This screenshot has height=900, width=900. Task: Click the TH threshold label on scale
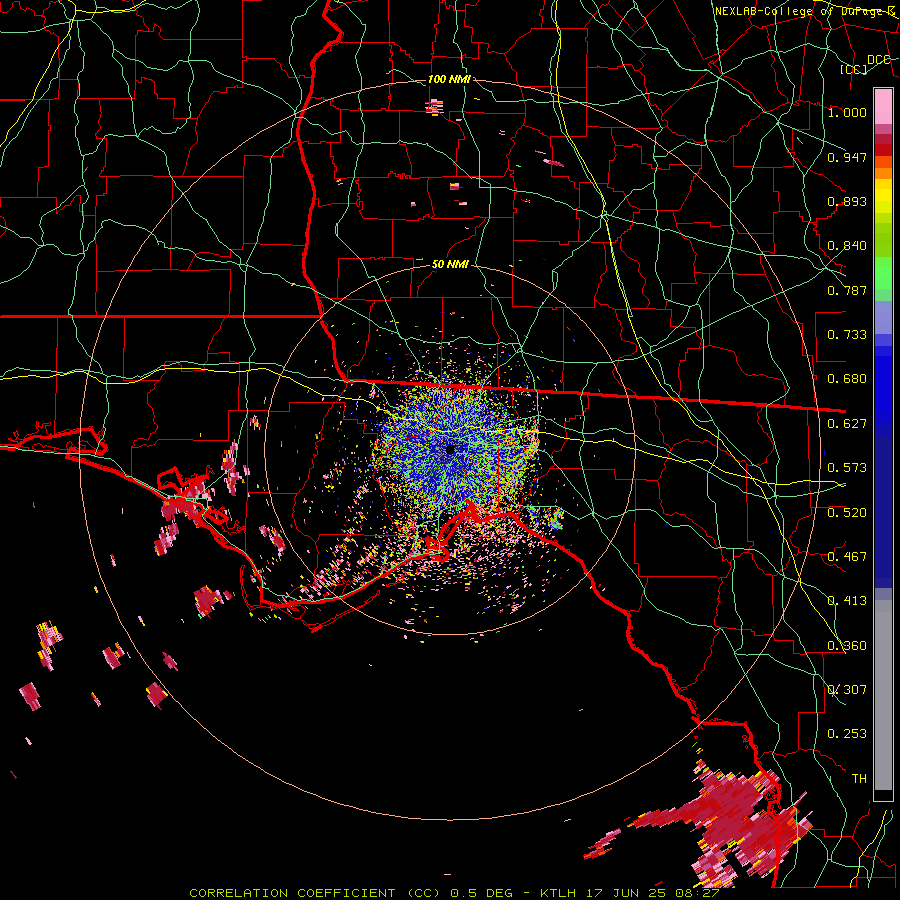pyautogui.click(x=859, y=779)
